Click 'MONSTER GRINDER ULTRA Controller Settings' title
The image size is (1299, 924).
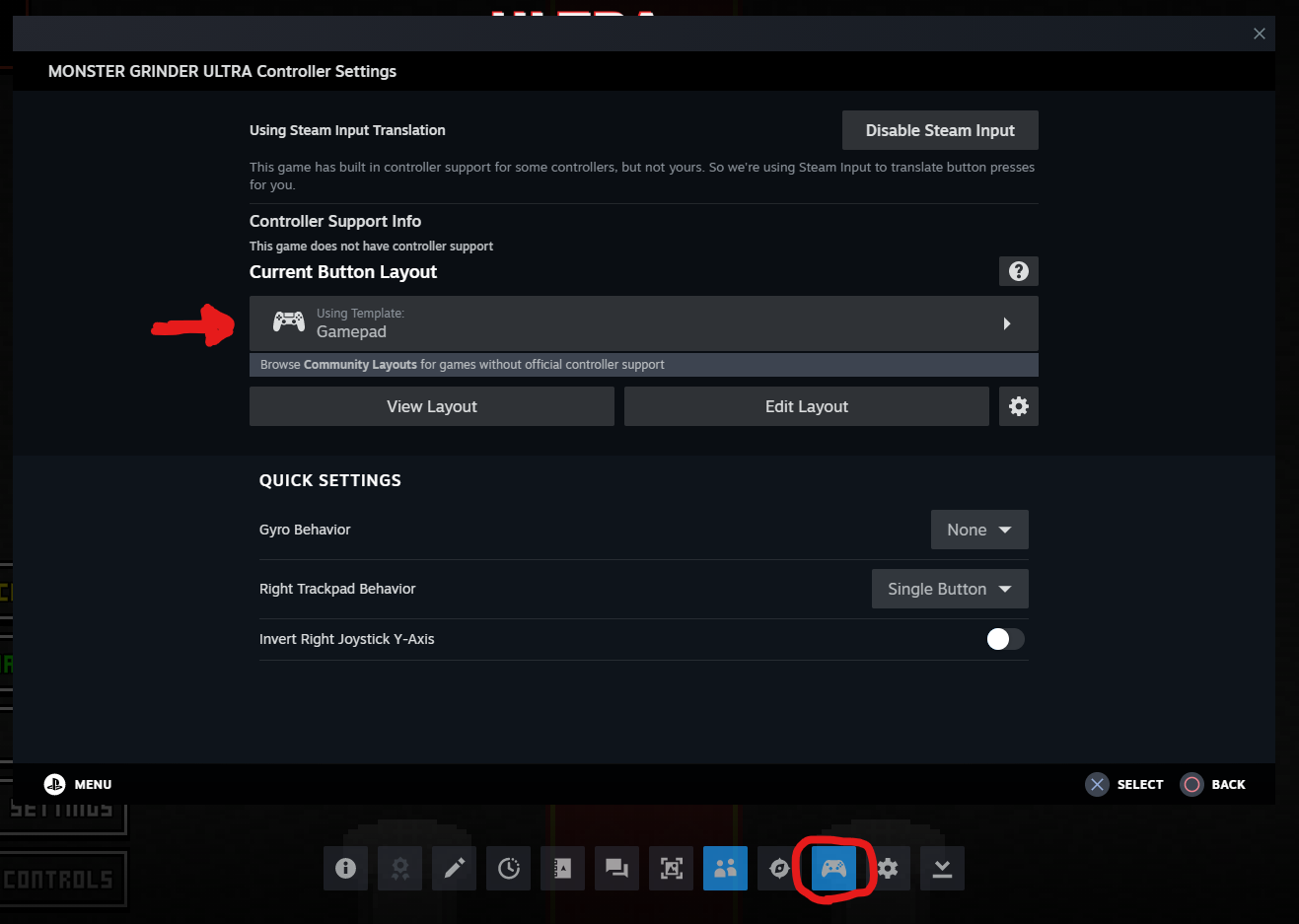pos(222,71)
